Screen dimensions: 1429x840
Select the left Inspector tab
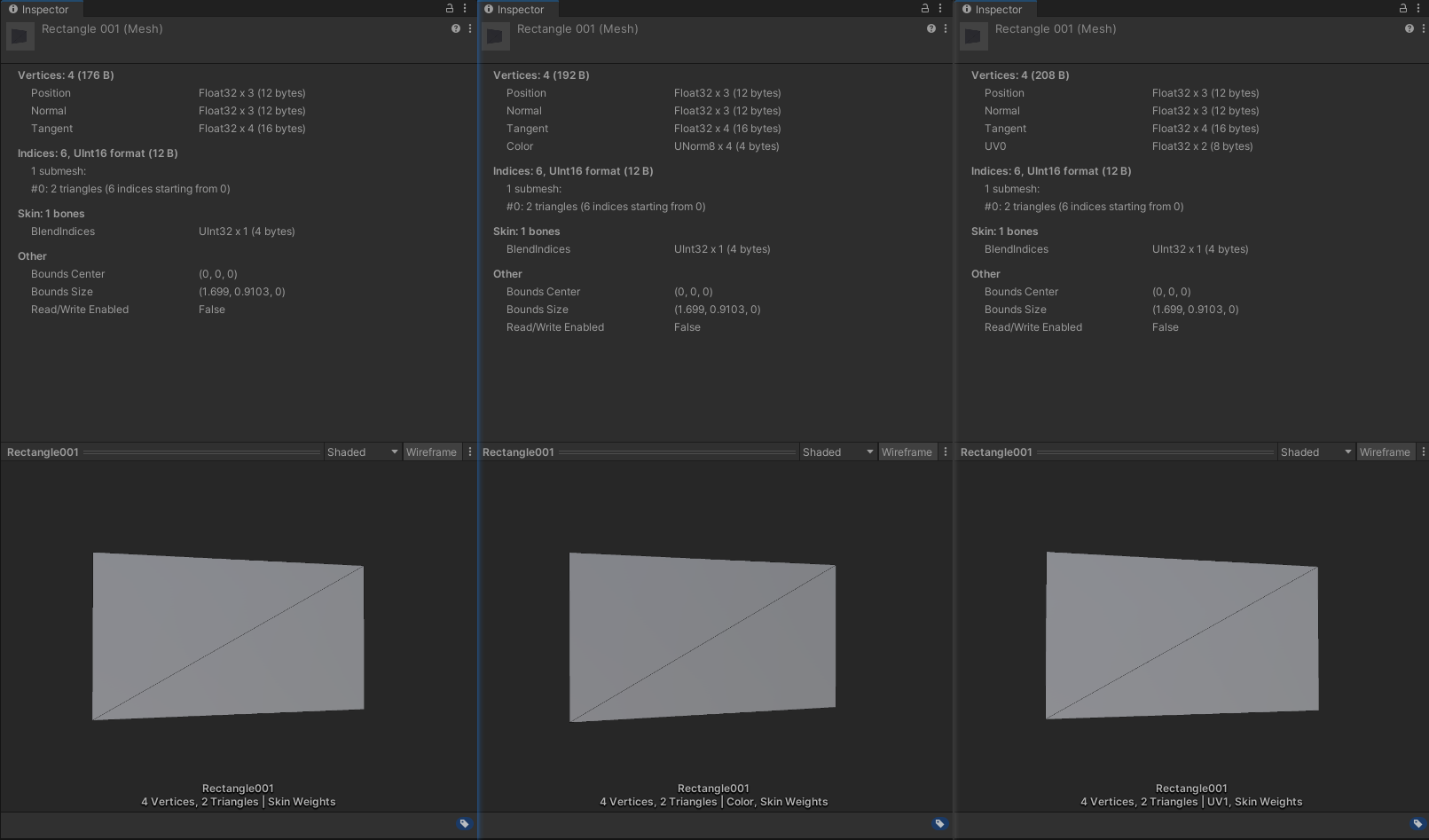click(x=40, y=9)
